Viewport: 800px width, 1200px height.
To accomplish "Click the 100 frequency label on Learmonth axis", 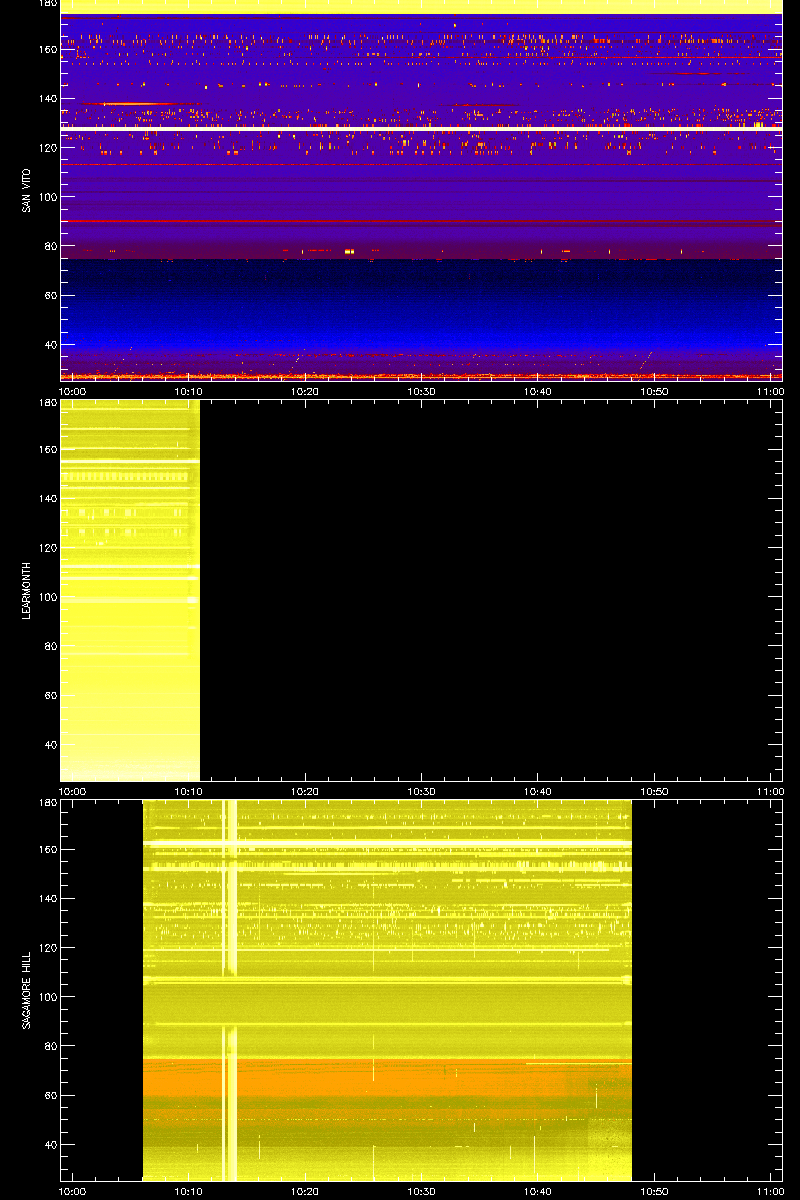I will (47, 597).
